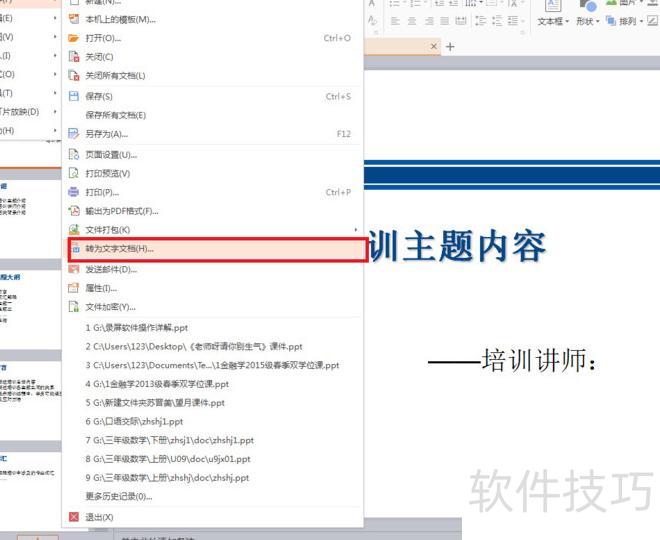This screenshot has width=660, height=540.
Task: Expand the (V) view menu submenu
Action: 55,37
